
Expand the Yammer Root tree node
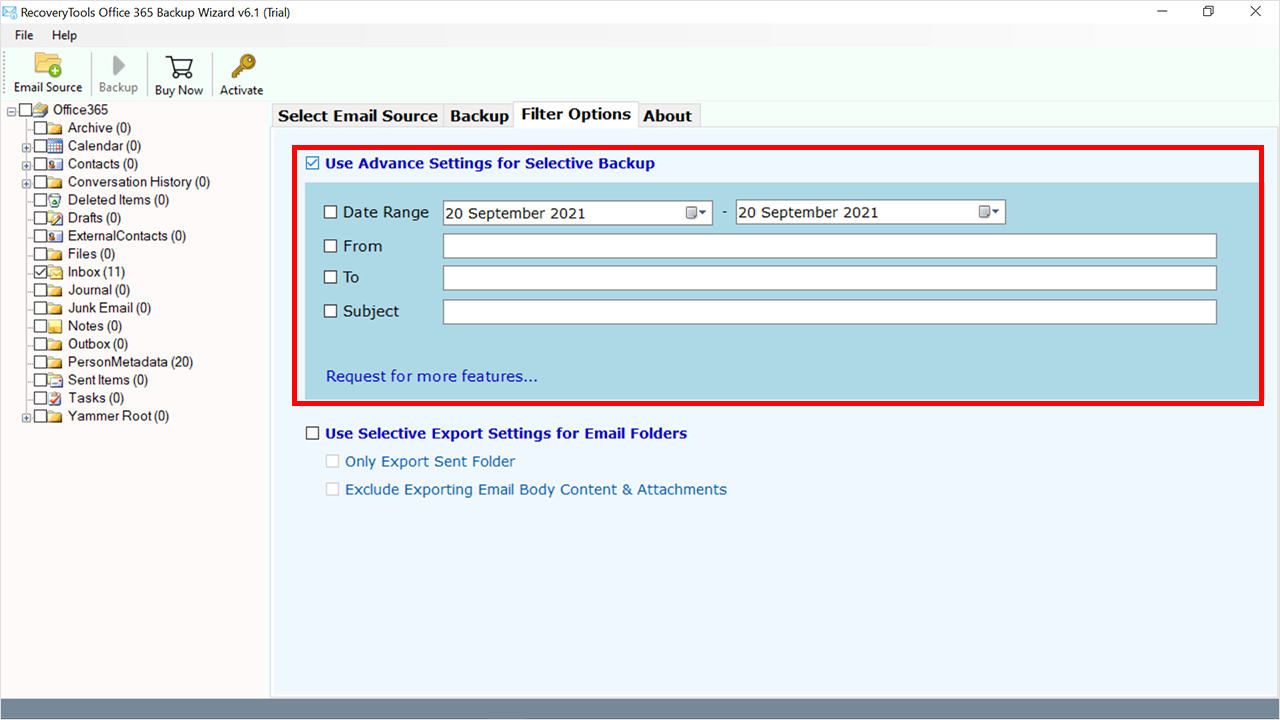point(26,416)
